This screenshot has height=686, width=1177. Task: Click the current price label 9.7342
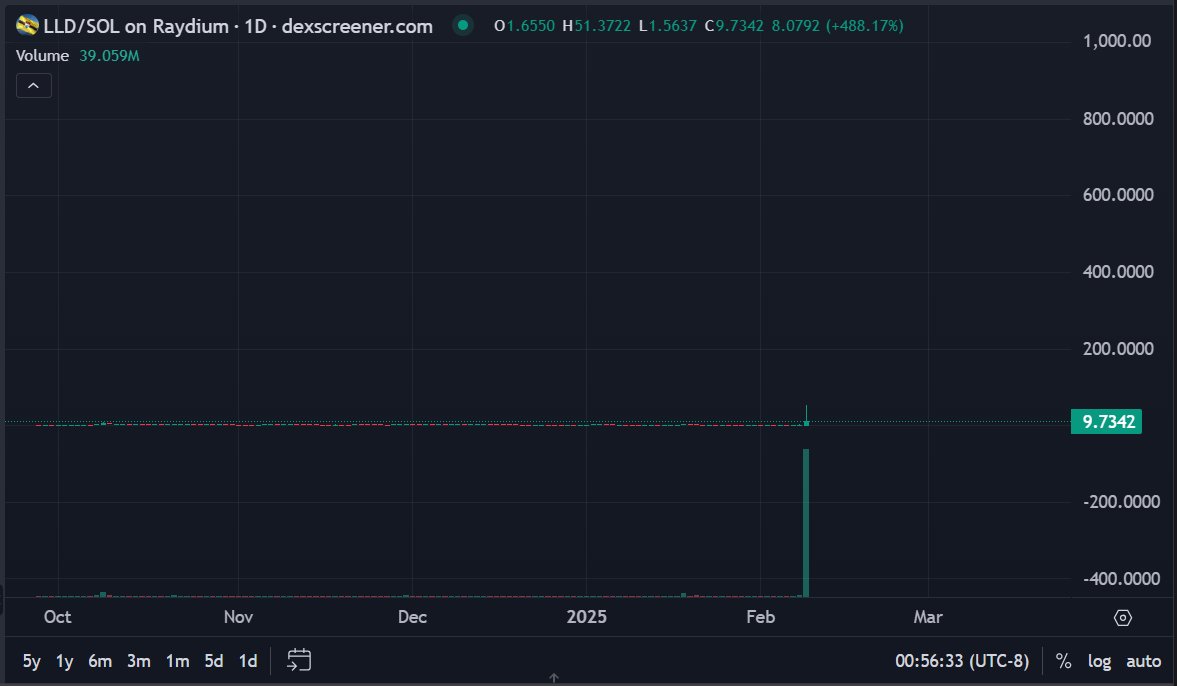pyautogui.click(x=1106, y=422)
